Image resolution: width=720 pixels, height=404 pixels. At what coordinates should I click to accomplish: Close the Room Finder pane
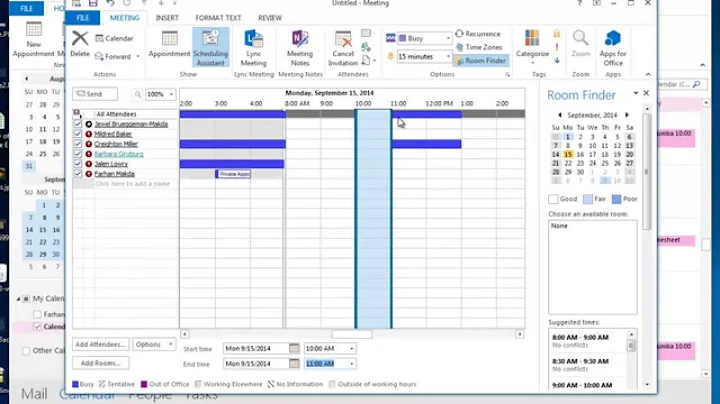click(x=646, y=93)
